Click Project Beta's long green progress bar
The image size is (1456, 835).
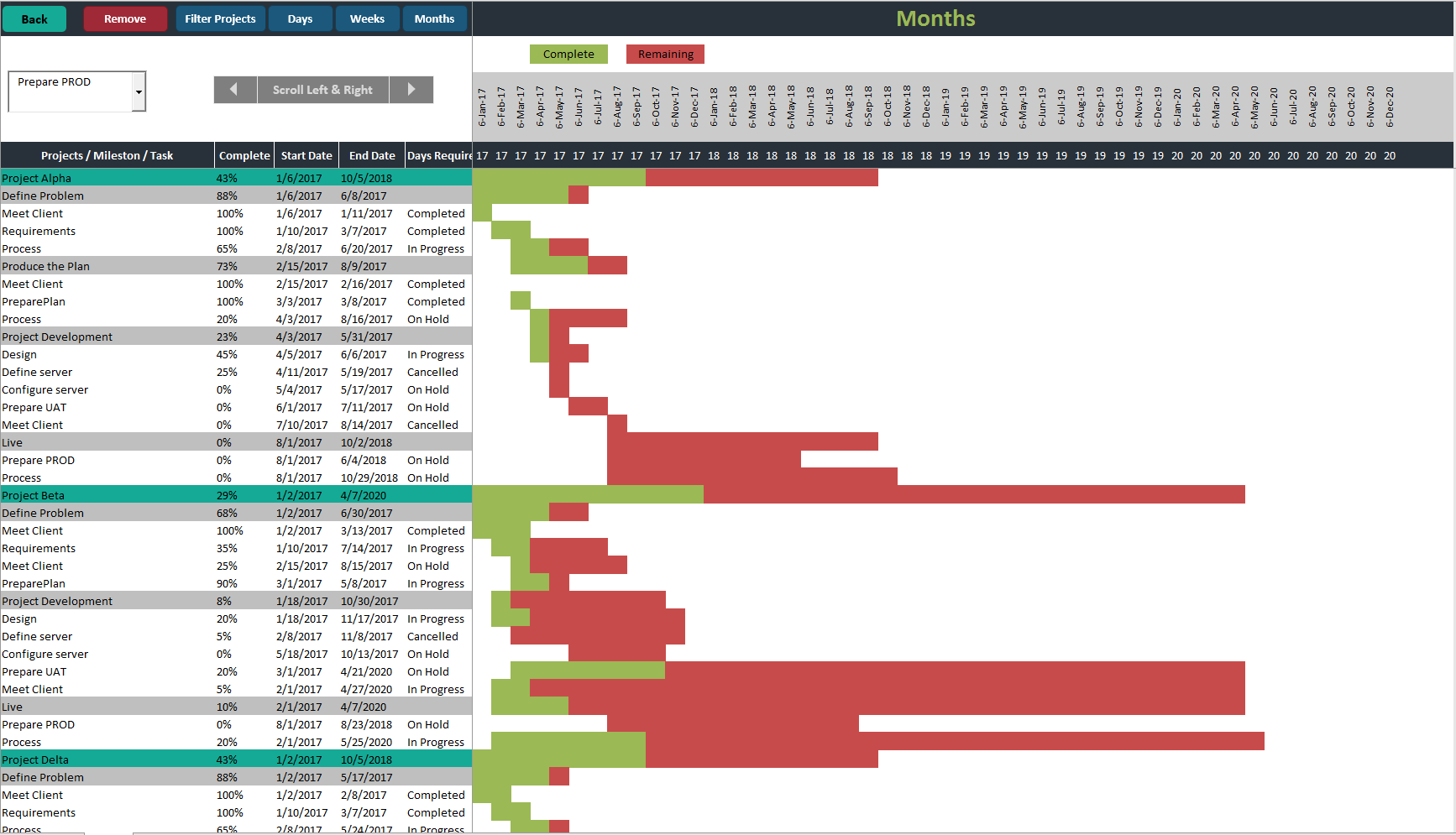pos(588,494)
